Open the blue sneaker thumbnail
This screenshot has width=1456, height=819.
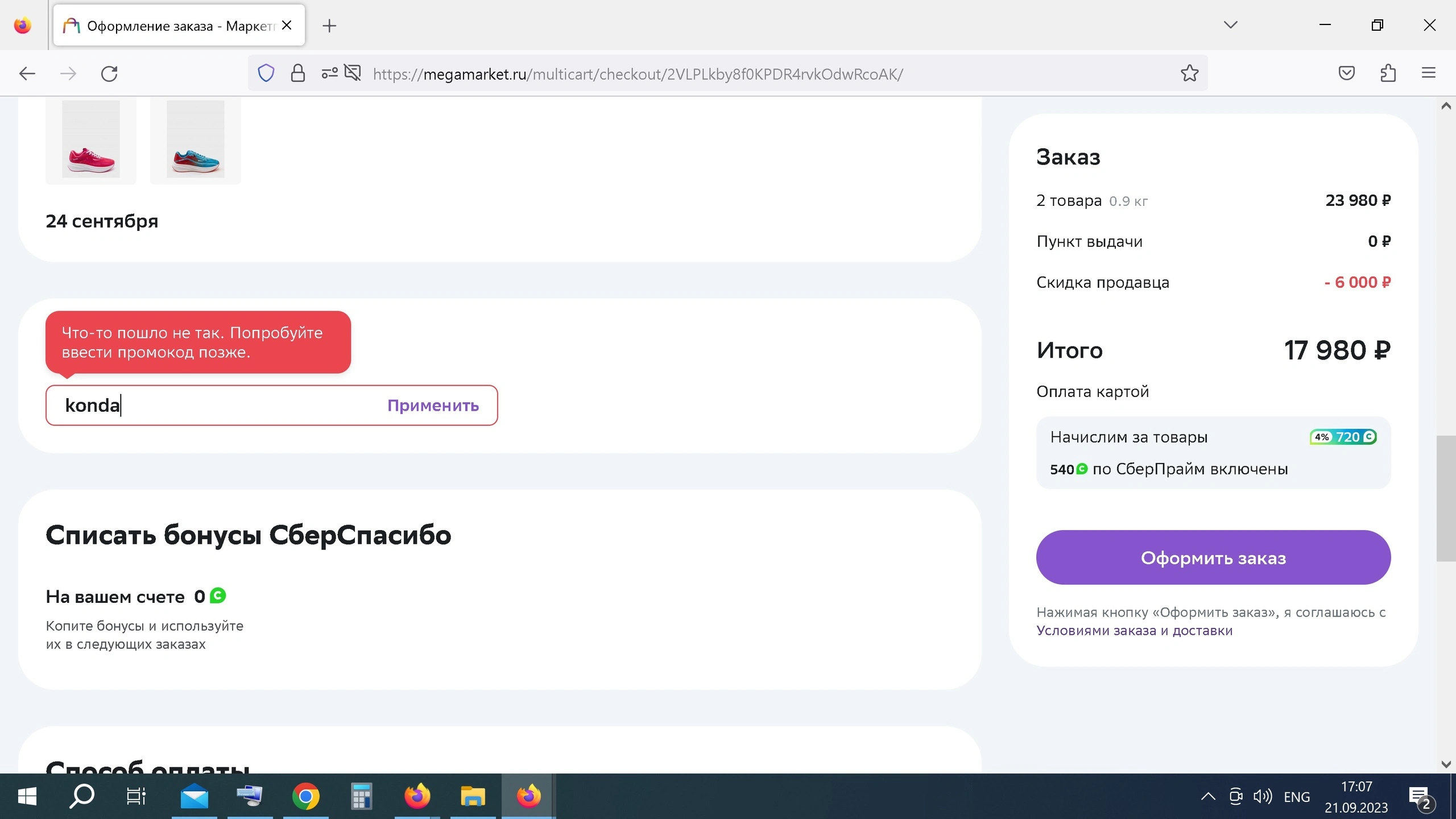coord(196,140)
